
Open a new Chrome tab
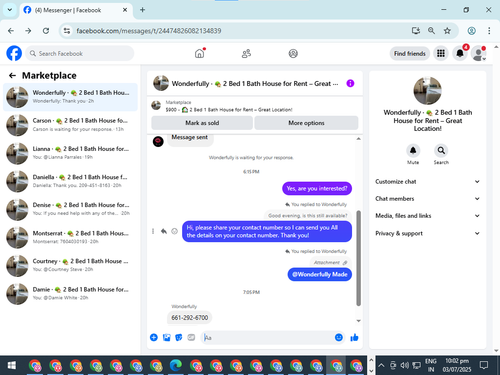pyautogui.click(x=142, y=10)
